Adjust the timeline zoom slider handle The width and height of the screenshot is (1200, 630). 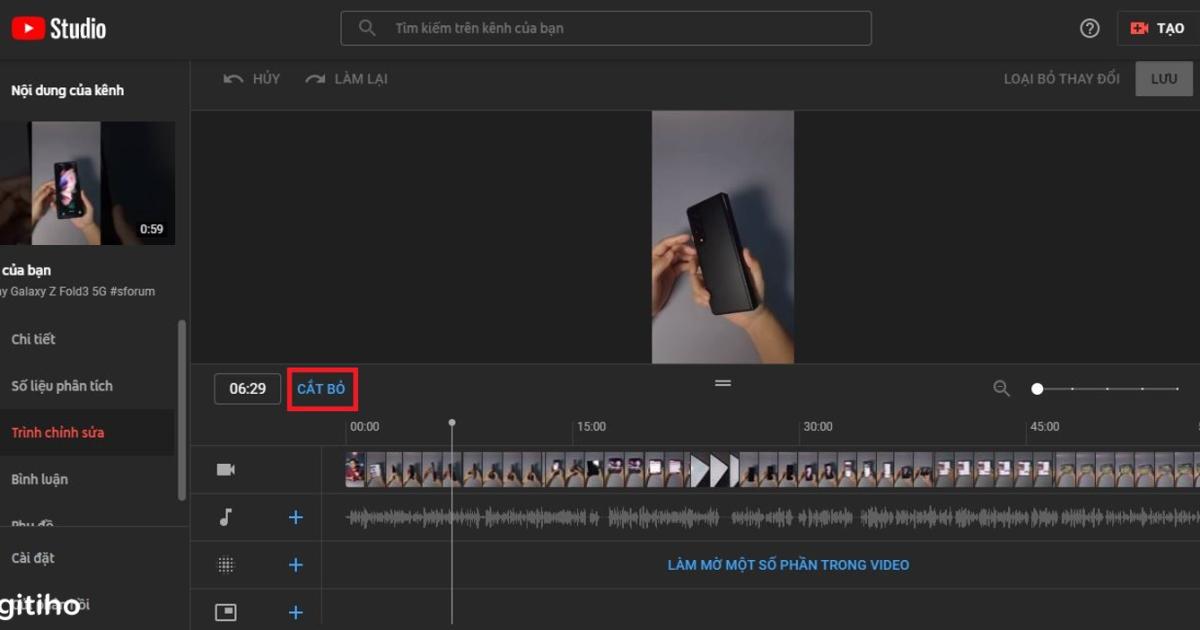[x=1037, y=388]
